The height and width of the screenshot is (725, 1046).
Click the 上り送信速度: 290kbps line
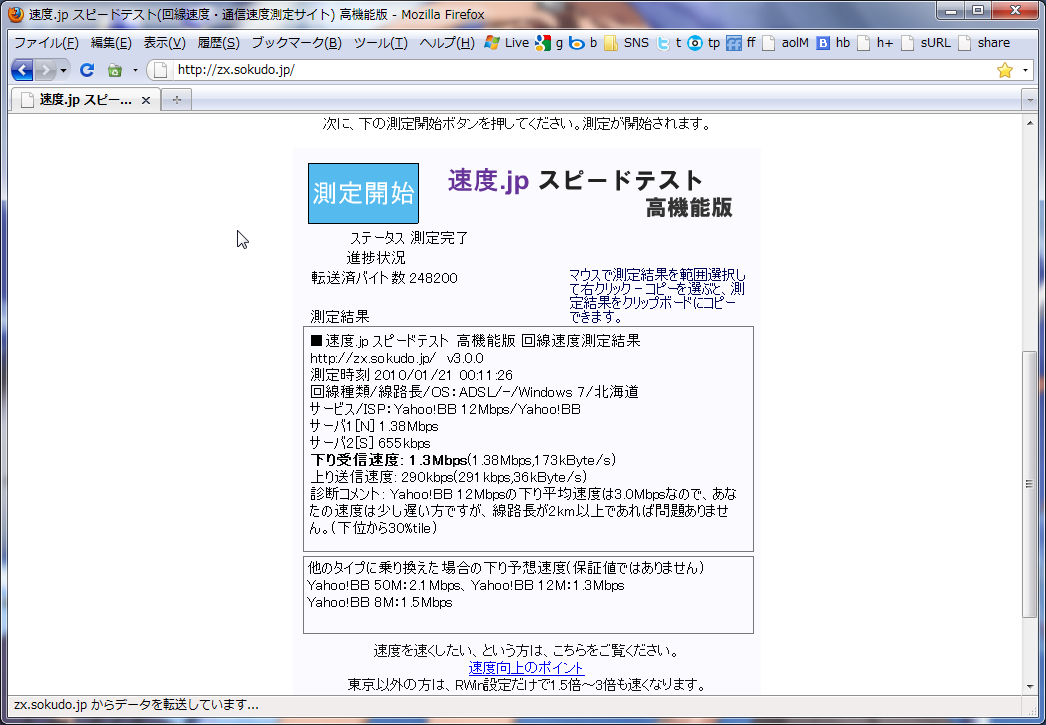tap(449, 478)
